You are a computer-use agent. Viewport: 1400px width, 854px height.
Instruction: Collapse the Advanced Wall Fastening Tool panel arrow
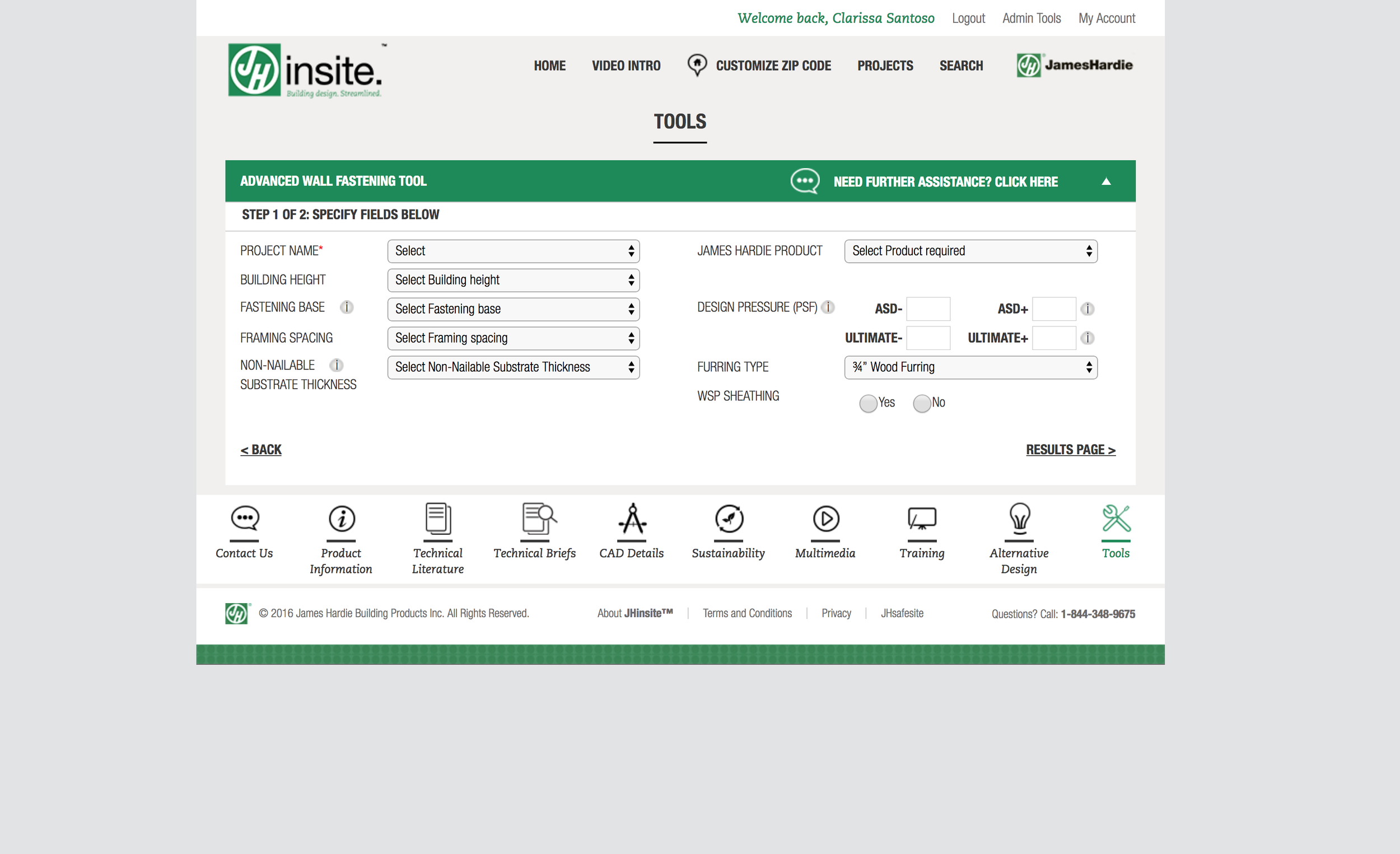1105,181
